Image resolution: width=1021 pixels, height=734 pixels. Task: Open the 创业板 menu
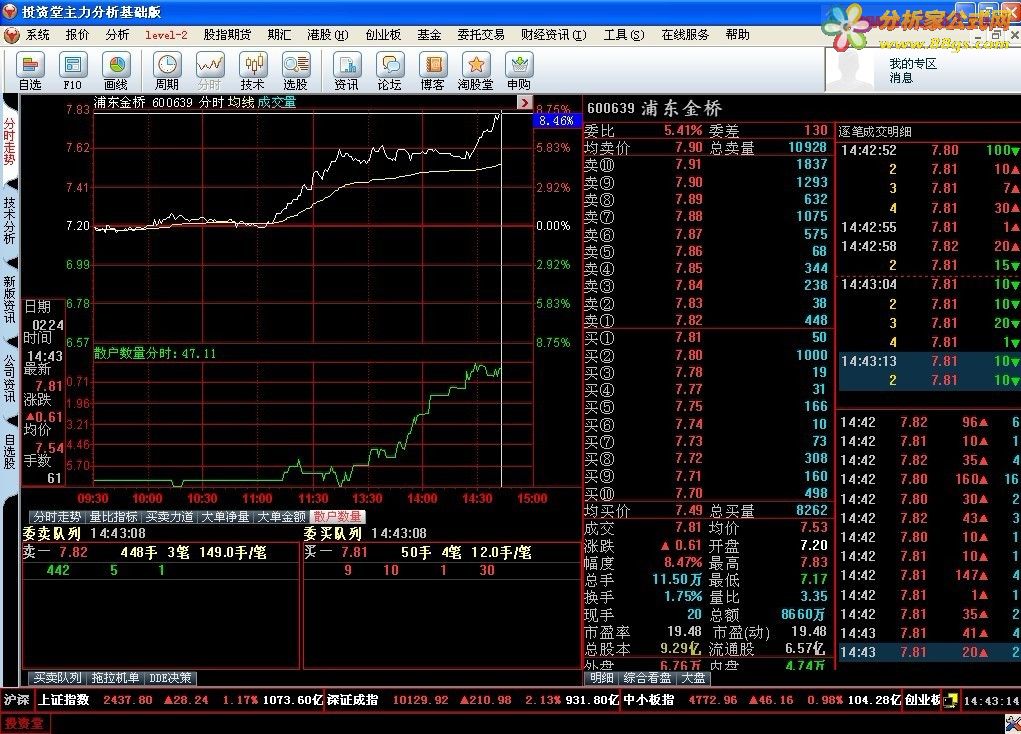[x=383, y=35]
